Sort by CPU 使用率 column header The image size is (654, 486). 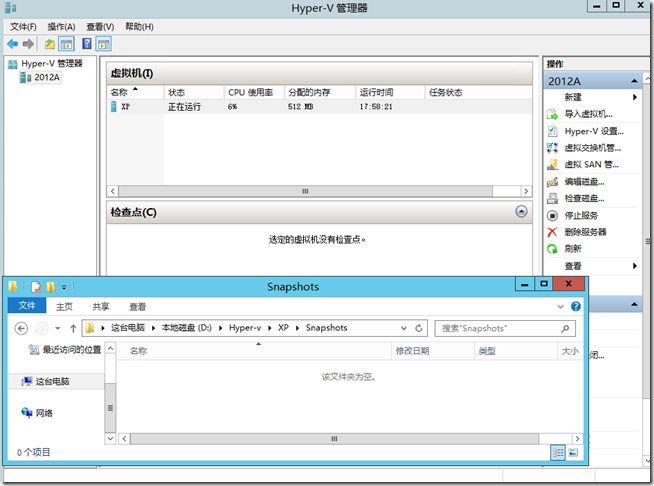[x=254, y=92]
